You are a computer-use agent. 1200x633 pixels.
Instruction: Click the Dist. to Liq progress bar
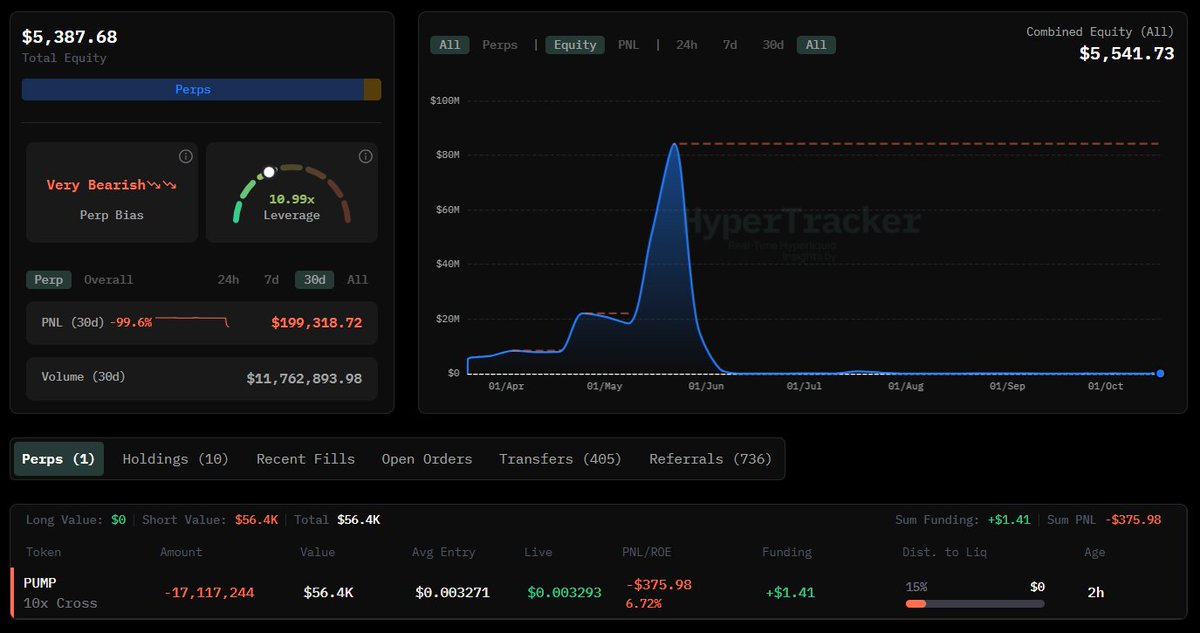(x=974, y=604)
